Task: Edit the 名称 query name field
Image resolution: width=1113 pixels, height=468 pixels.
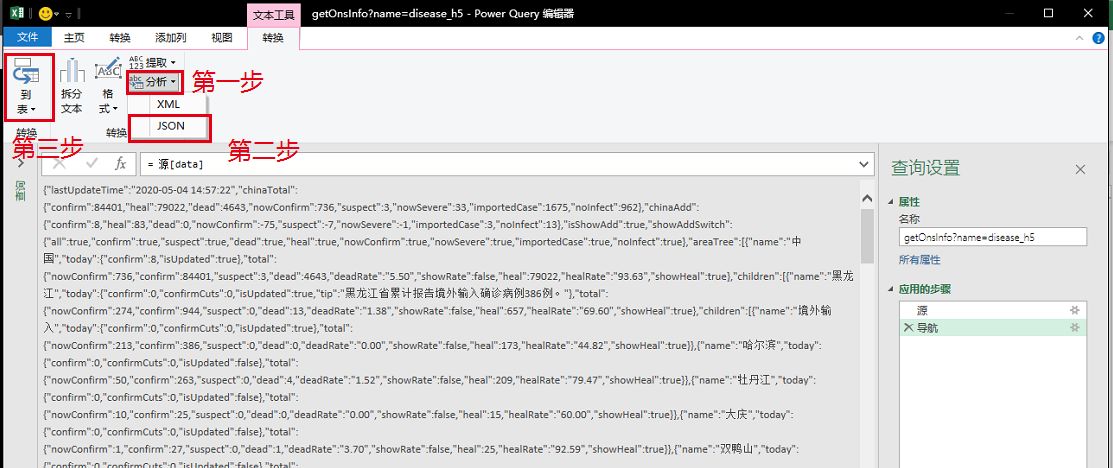Action: (992, 236)
